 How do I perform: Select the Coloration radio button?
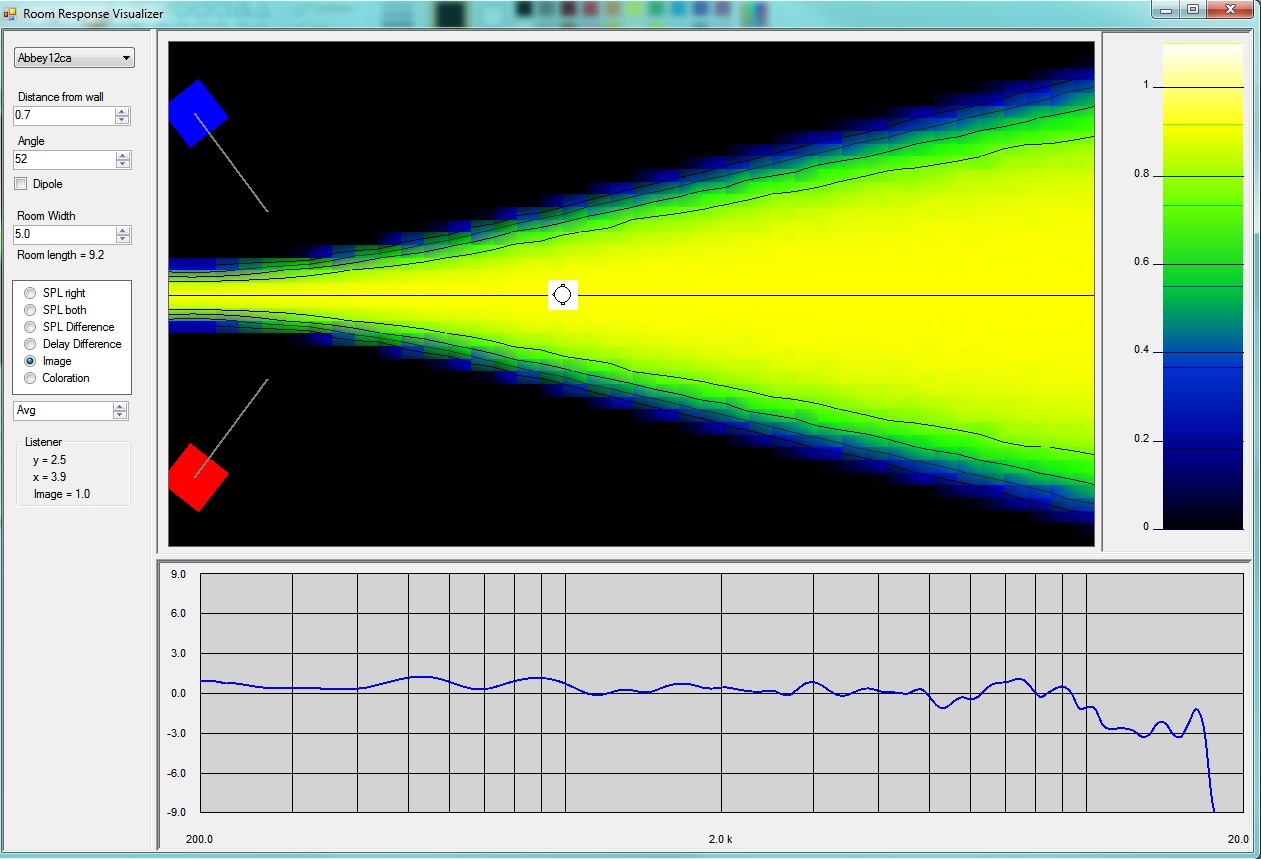pyautogui.click(x=30, y=378)
